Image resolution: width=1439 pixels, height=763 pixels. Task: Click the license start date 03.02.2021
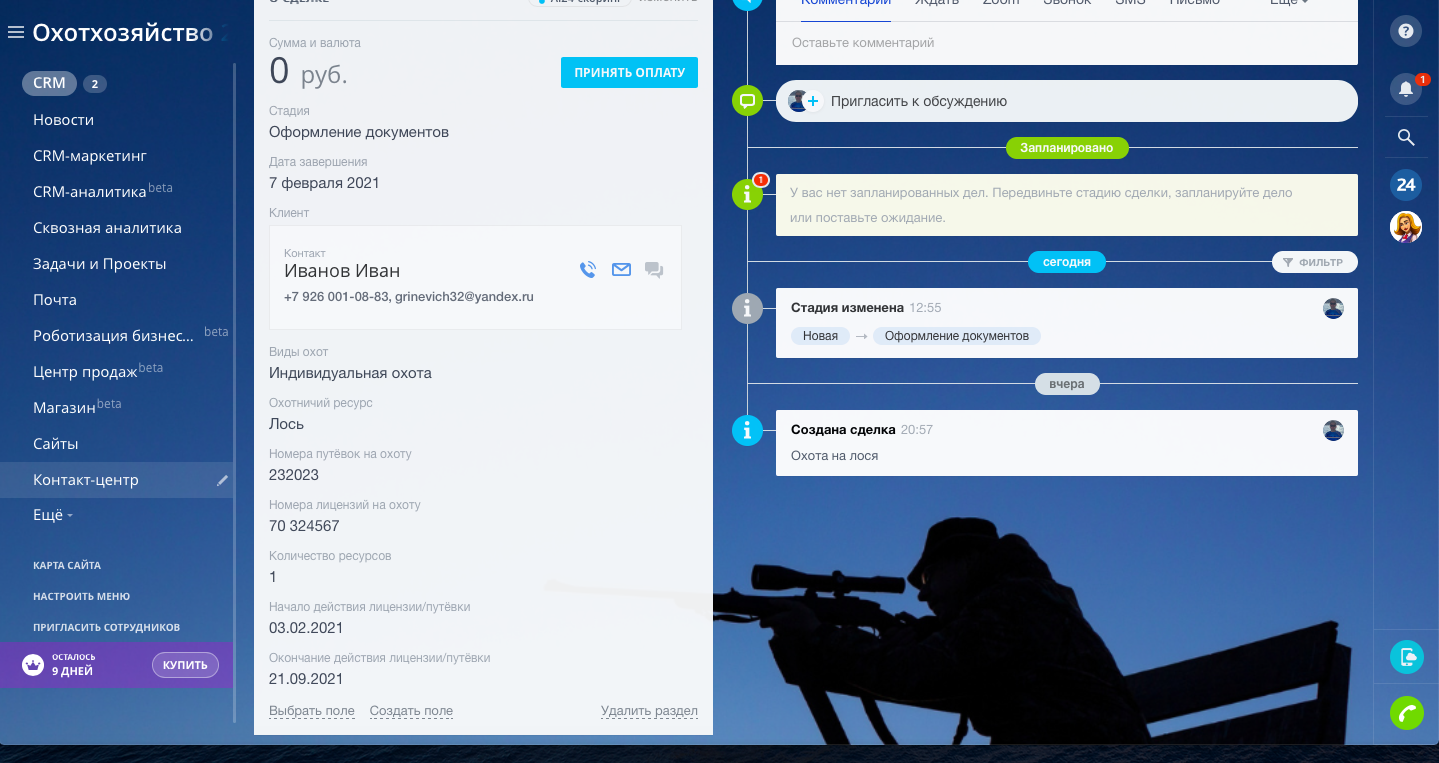(306, 628)
